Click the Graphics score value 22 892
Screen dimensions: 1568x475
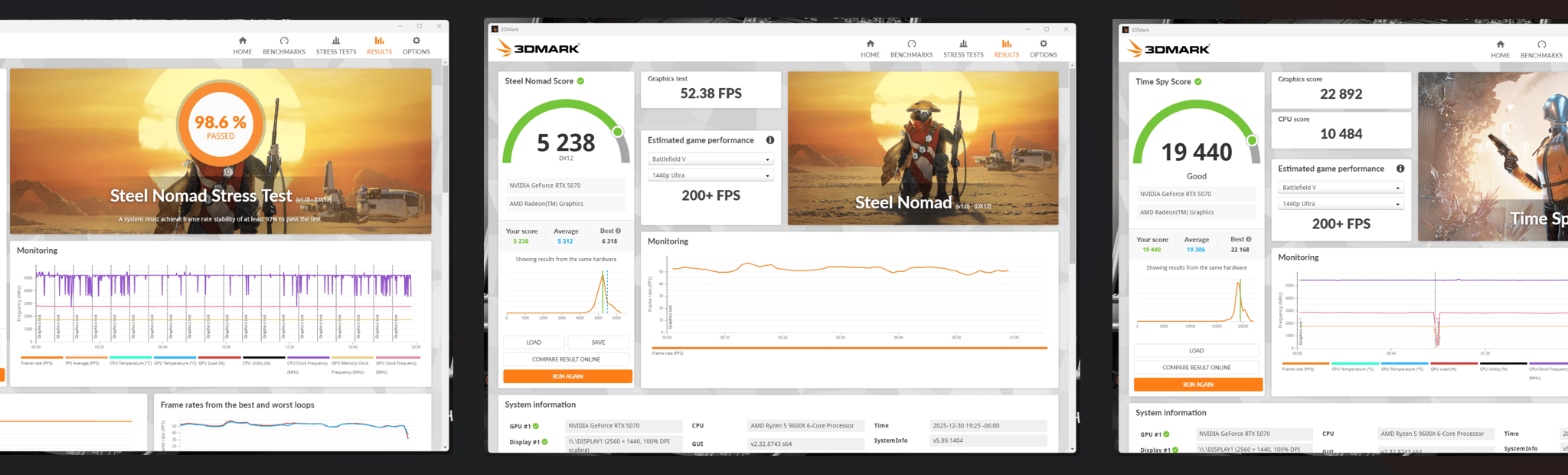(1341, 94)
